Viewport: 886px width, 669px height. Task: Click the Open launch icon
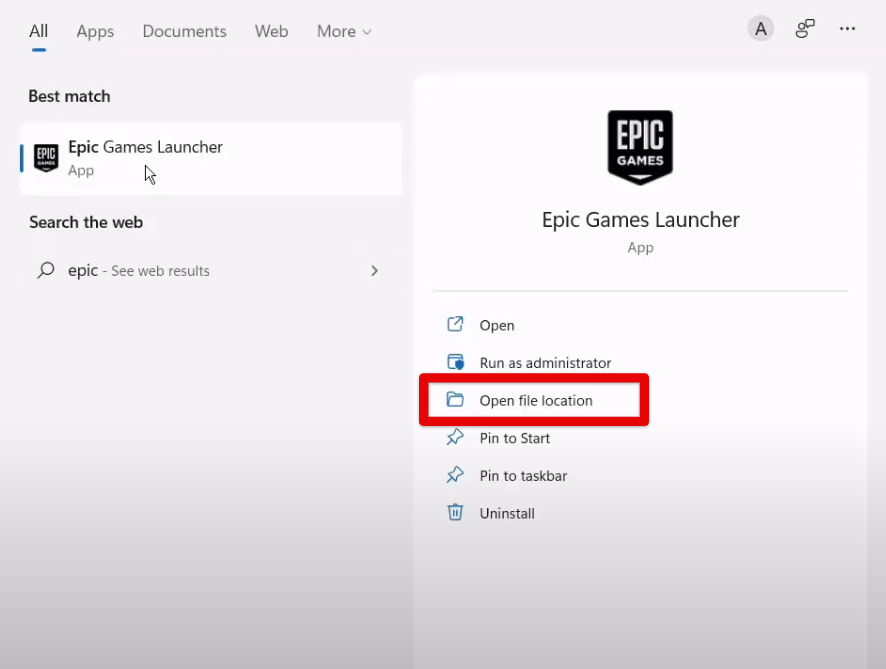pos(455,324)
